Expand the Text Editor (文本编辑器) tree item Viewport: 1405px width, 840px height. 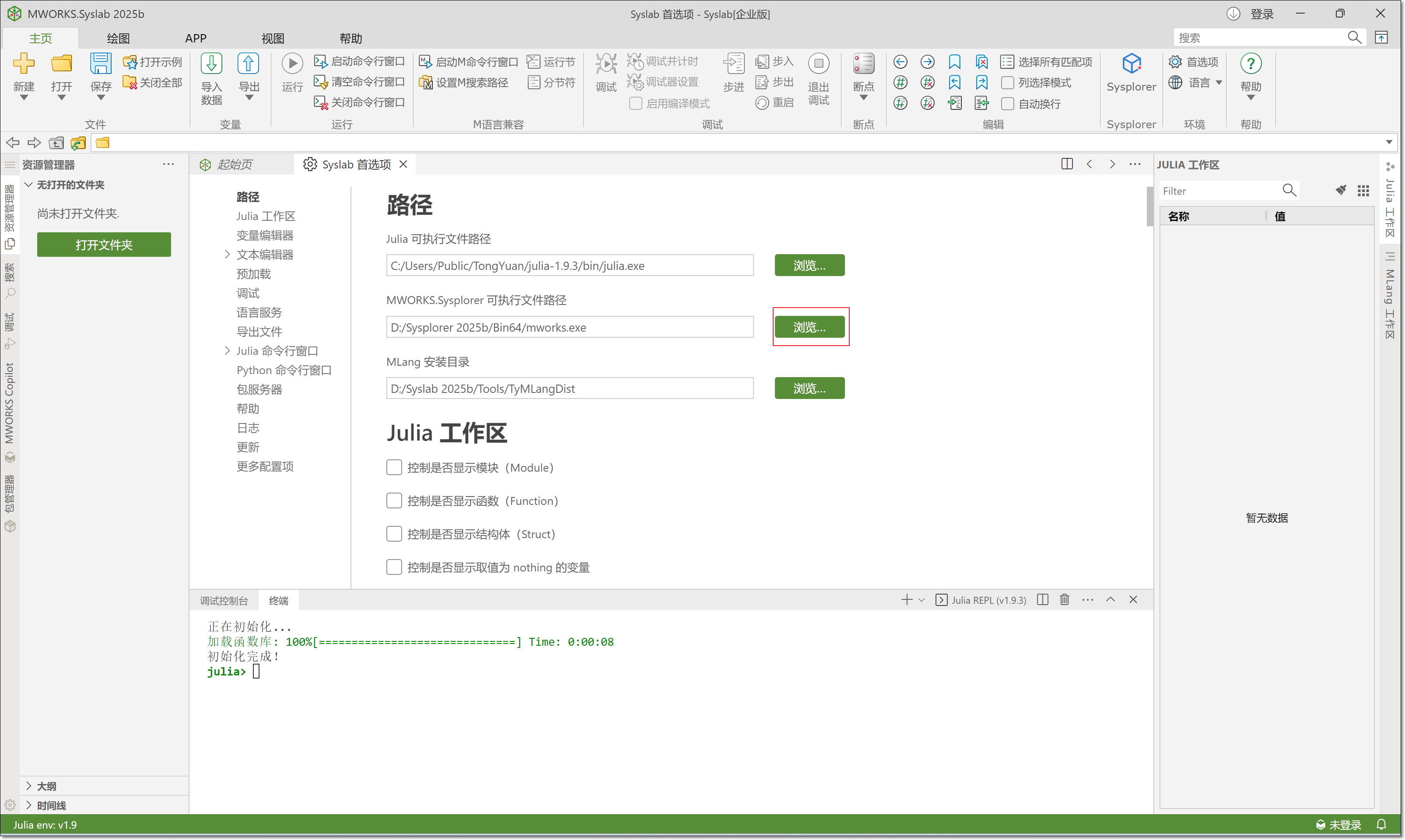point(228,255)
